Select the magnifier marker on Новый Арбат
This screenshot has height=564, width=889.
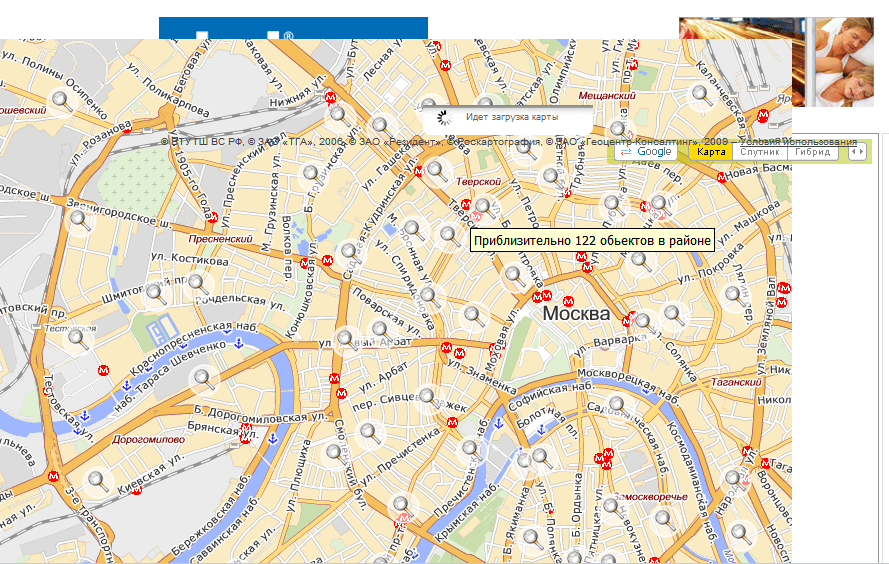click(346, 340)
